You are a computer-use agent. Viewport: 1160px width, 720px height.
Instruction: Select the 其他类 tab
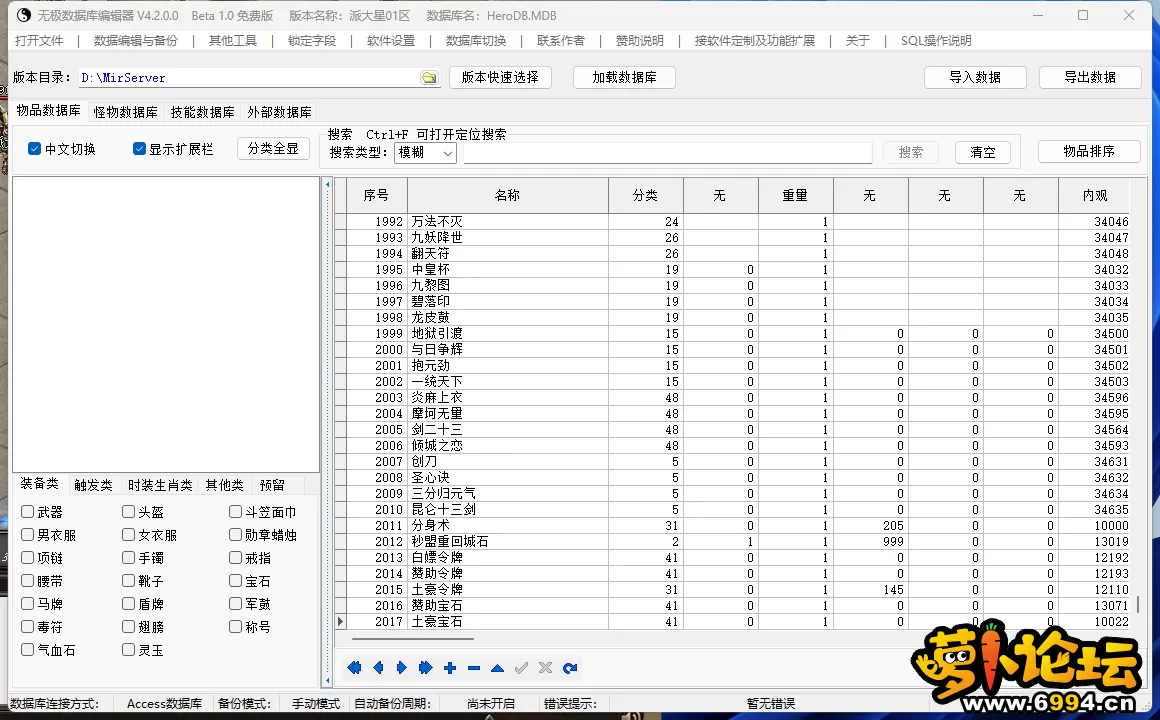click(x=224, y=485)
